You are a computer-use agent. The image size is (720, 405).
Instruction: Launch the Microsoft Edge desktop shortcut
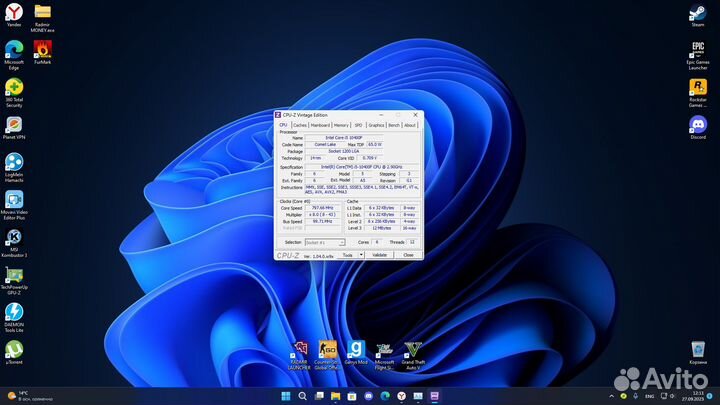coord(14,55)
